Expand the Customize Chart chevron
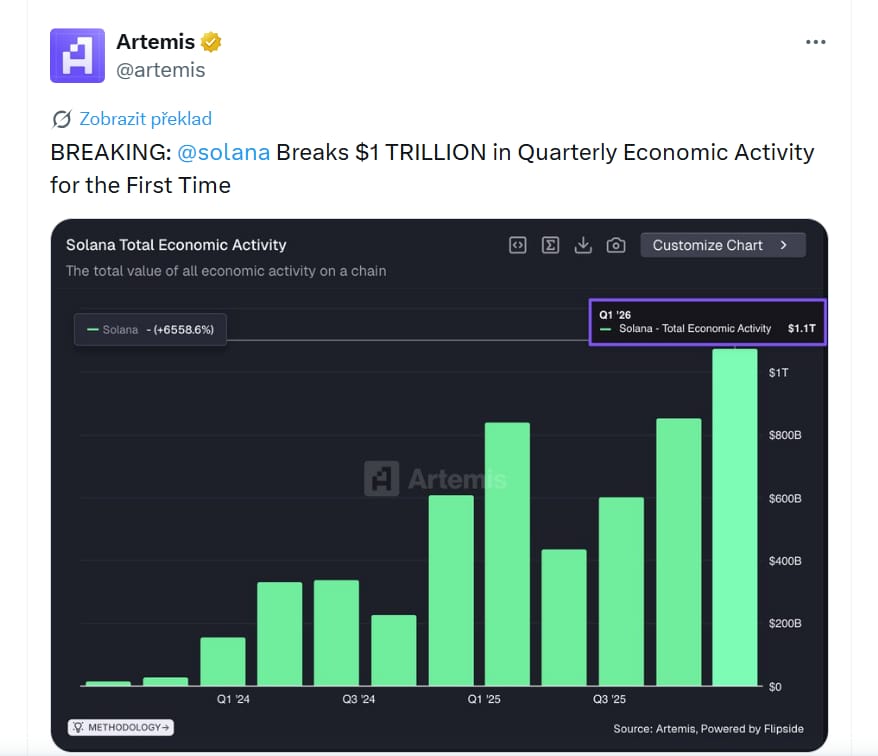 click(x=784, y=245)
